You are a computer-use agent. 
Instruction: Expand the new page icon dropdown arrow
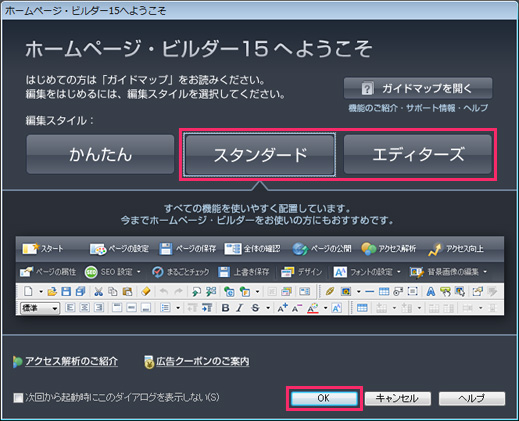pyautogui.click(x=41, y=292)
